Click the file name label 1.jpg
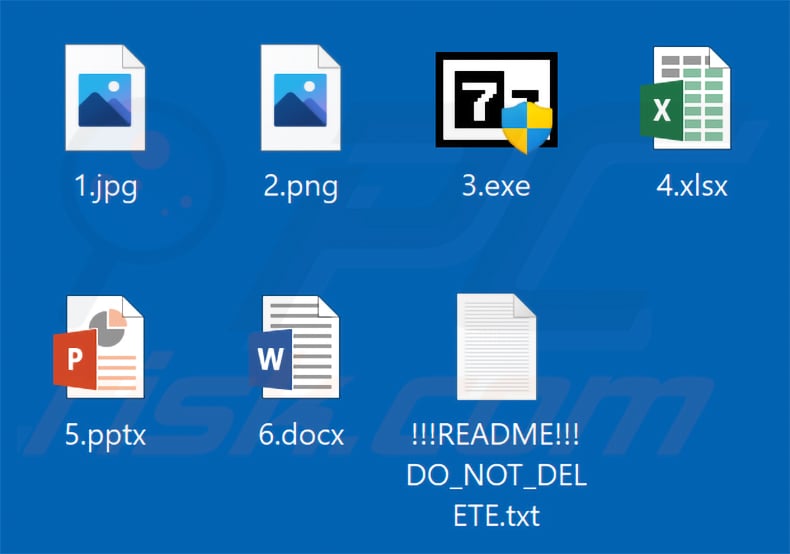This screenshot has height=554, width=790. (106, 187)
